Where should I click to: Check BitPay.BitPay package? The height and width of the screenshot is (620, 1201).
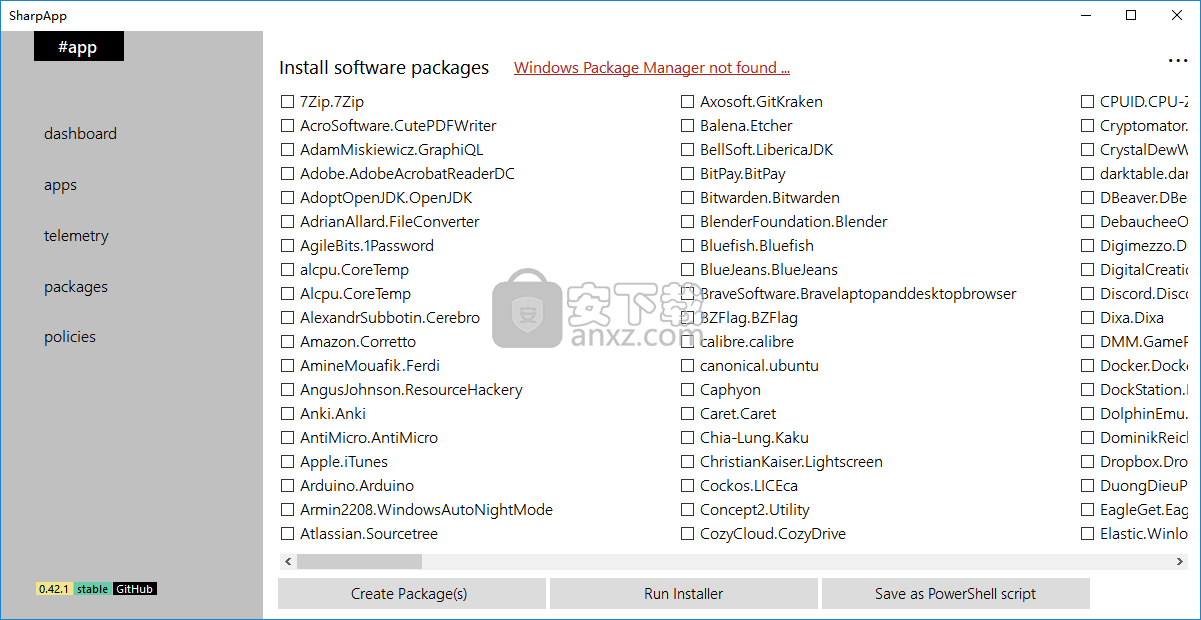[x=688, y=174]
